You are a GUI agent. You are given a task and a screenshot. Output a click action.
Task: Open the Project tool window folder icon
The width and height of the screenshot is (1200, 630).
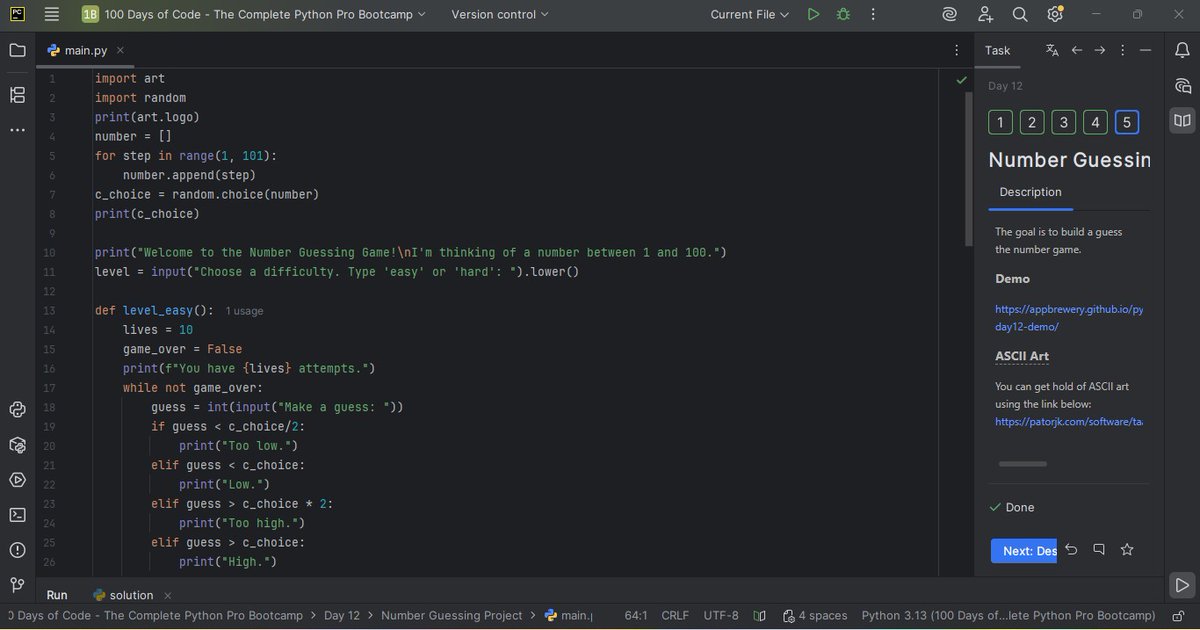pyautogui.click(x=17, y=50)
